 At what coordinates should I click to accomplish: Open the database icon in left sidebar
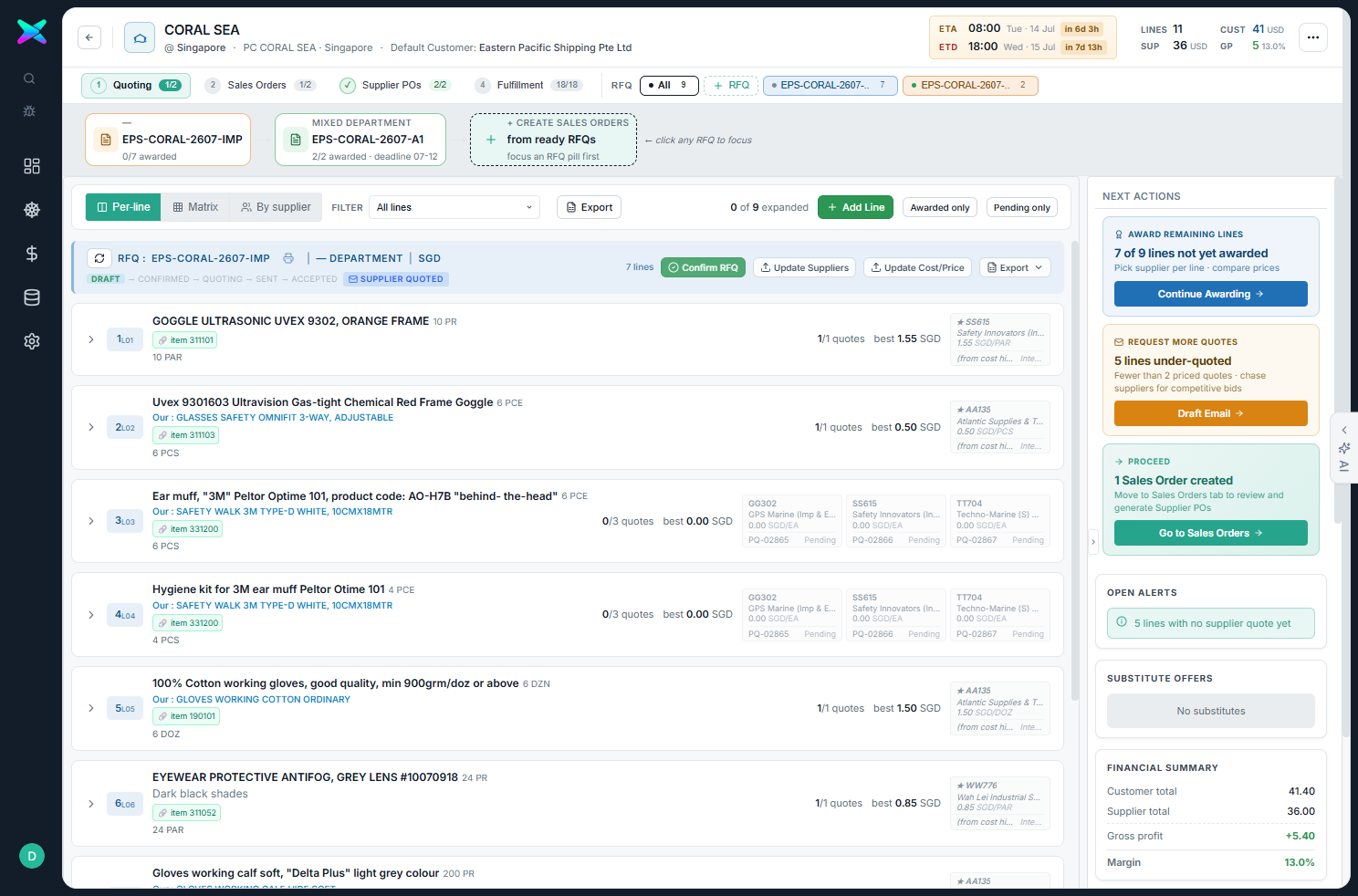click(x=32, y=297)
